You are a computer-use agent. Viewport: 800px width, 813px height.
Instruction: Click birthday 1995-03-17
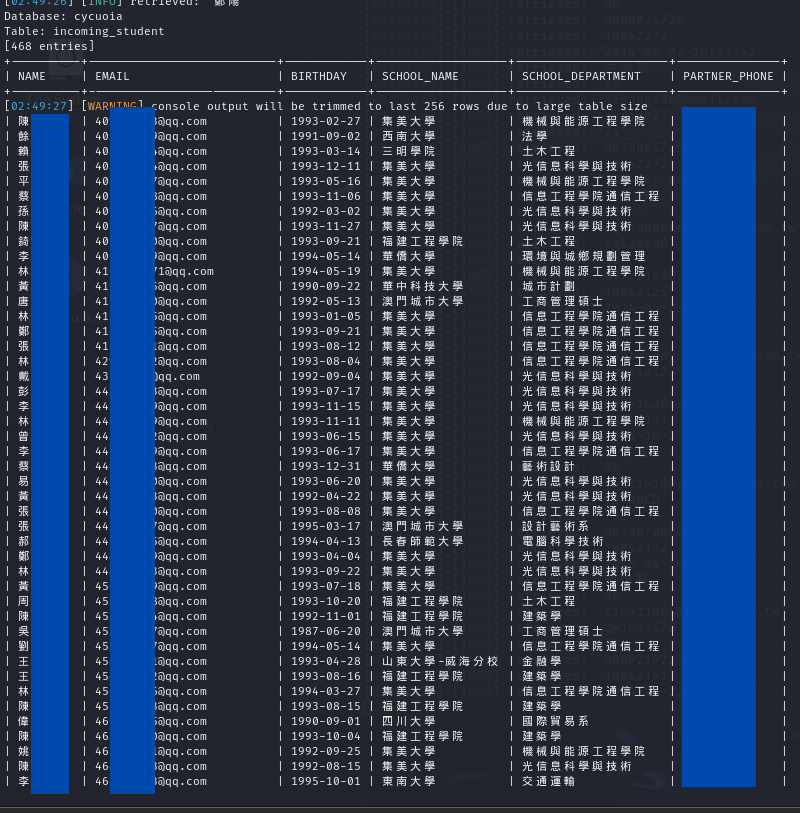tap(326, 526)
